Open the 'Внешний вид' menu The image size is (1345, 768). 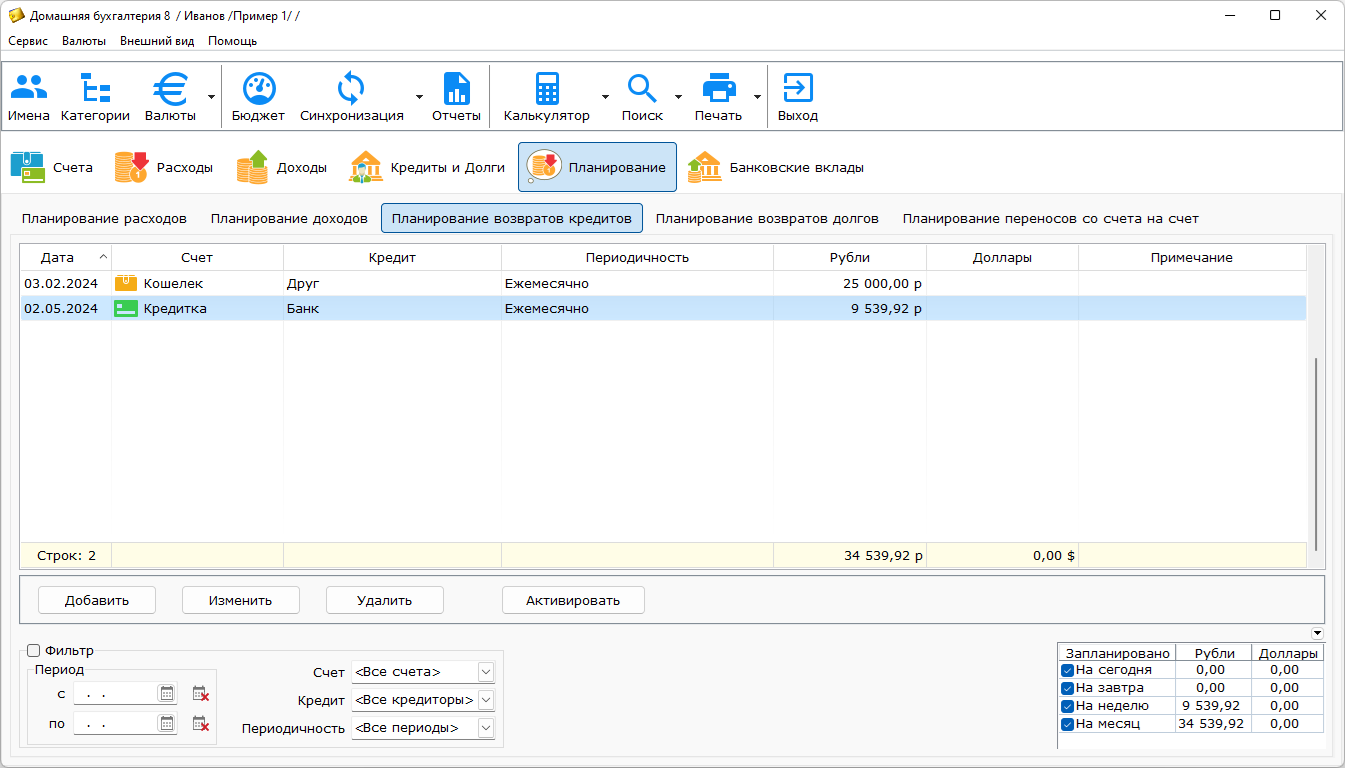157,41
